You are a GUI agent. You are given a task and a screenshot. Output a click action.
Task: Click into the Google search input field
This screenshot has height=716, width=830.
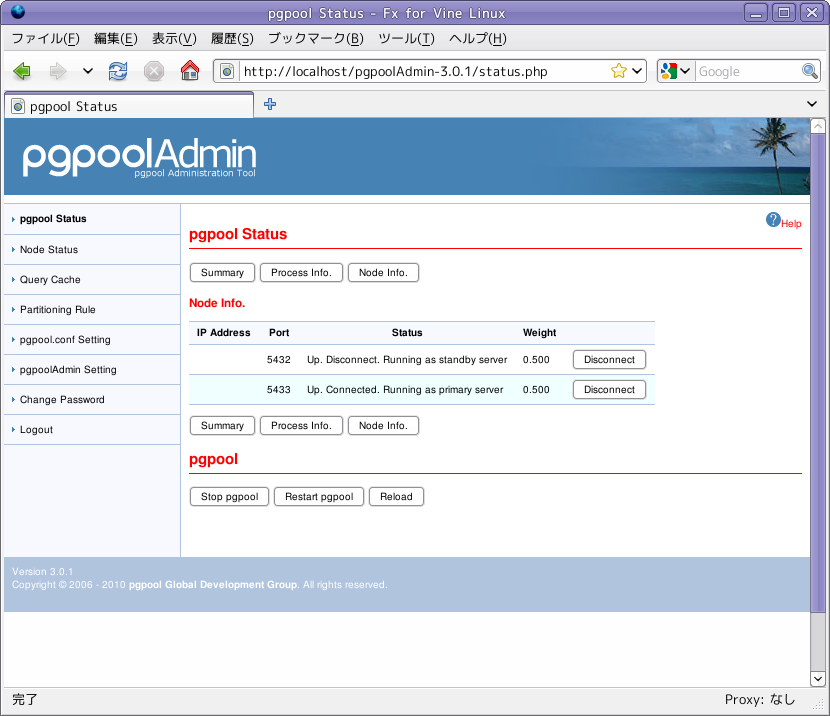746,71
